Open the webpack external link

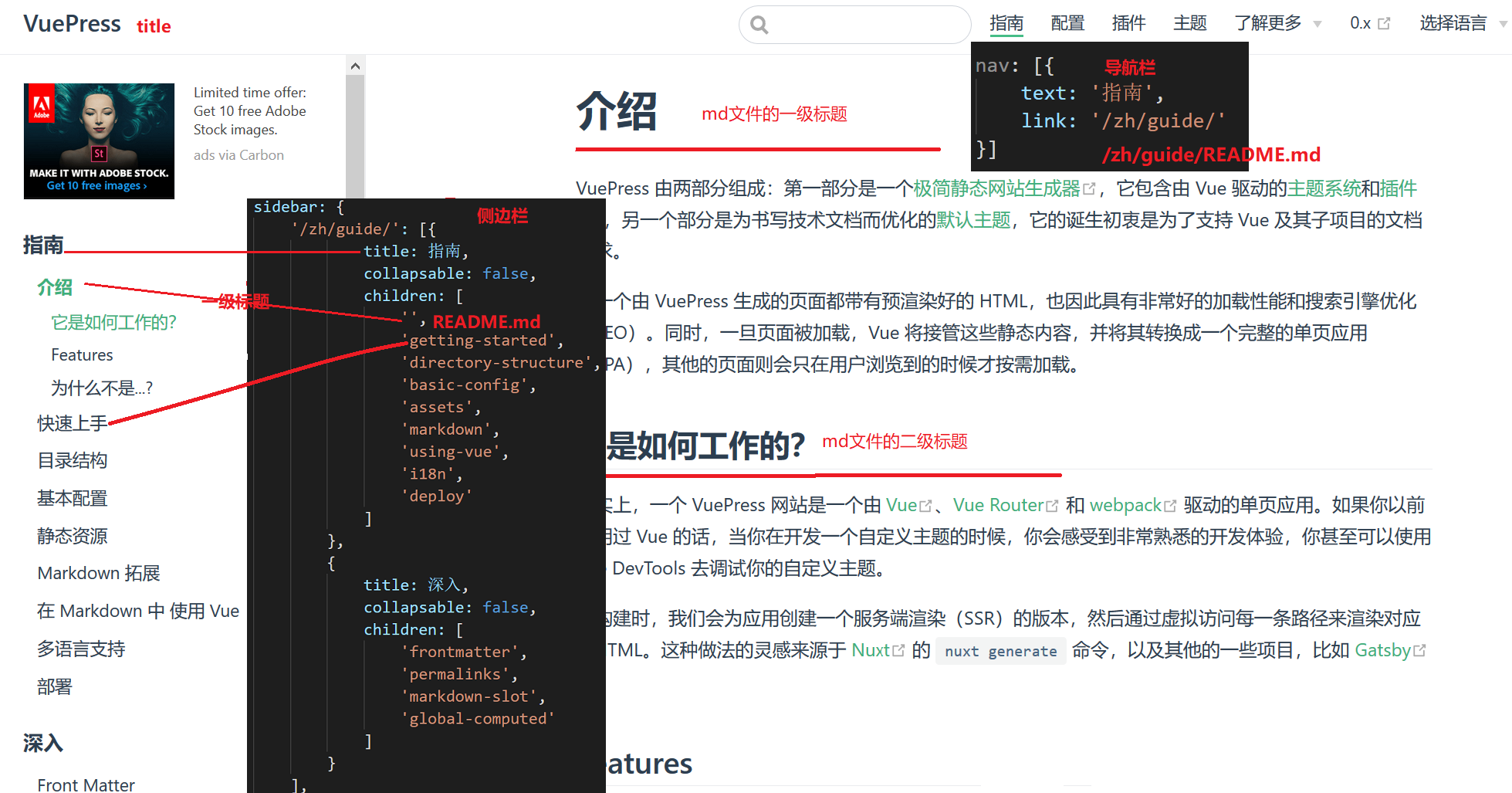point(1133,505)
